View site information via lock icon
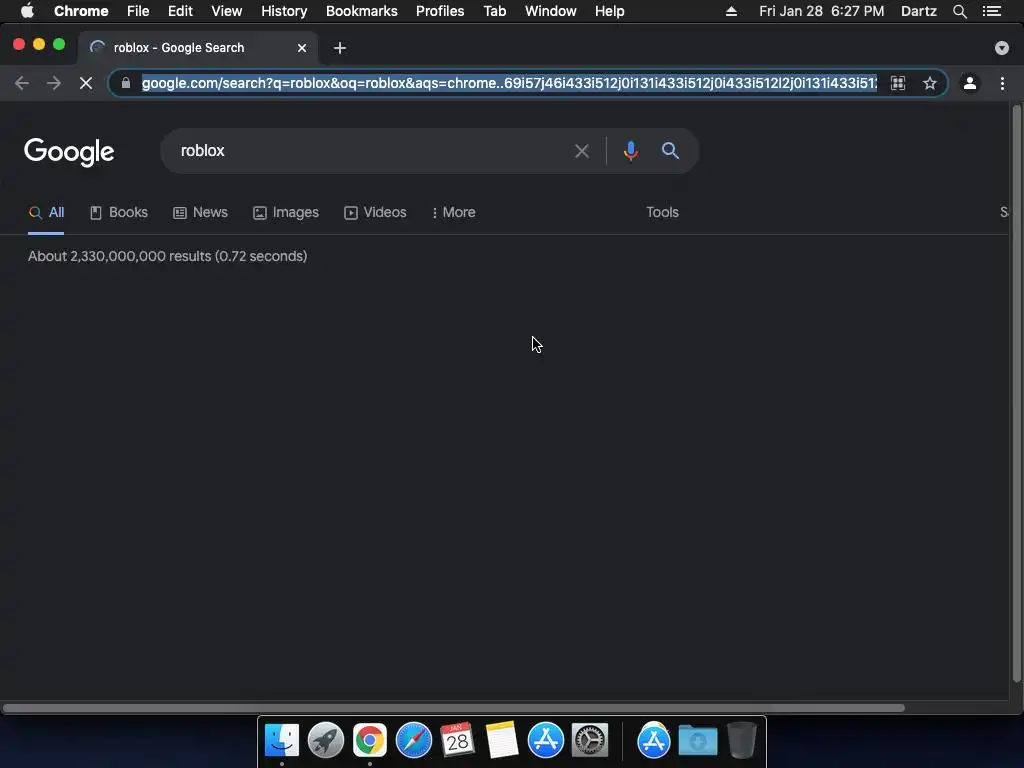Viewport: 1024px width, 768px height. (x=126, y=83)
